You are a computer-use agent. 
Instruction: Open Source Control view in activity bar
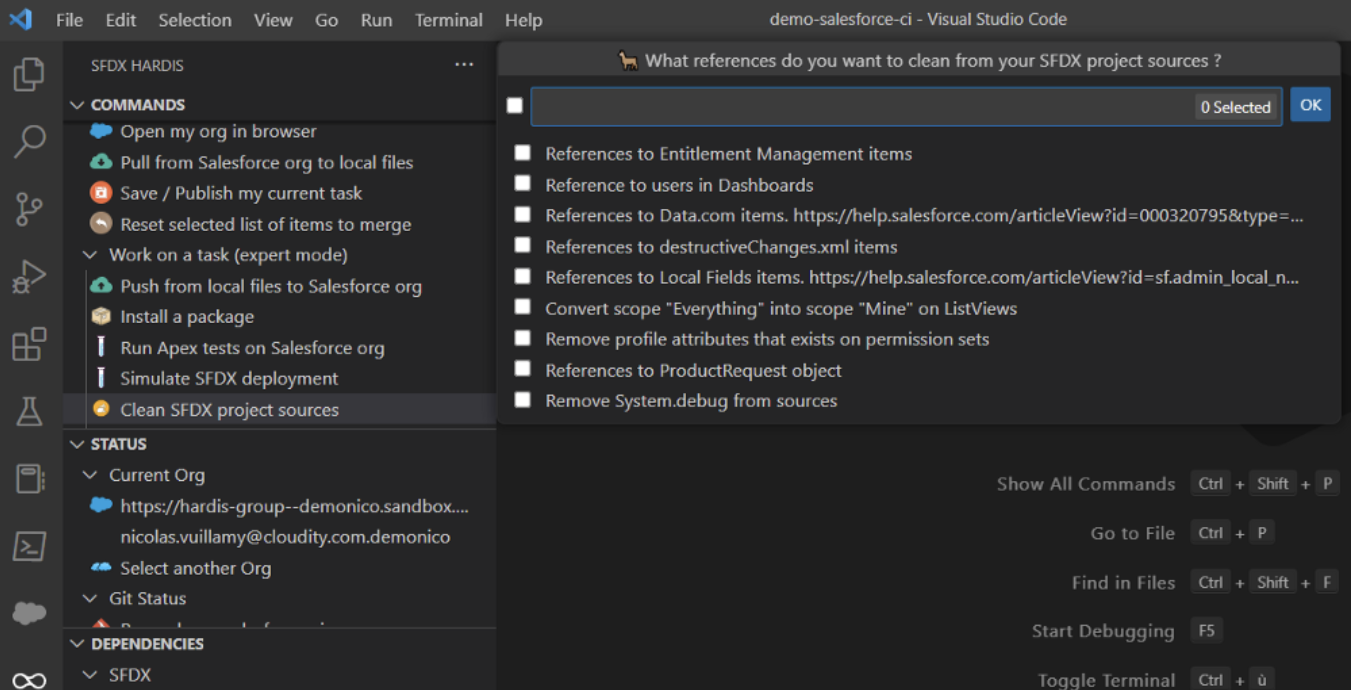point(29,209)
